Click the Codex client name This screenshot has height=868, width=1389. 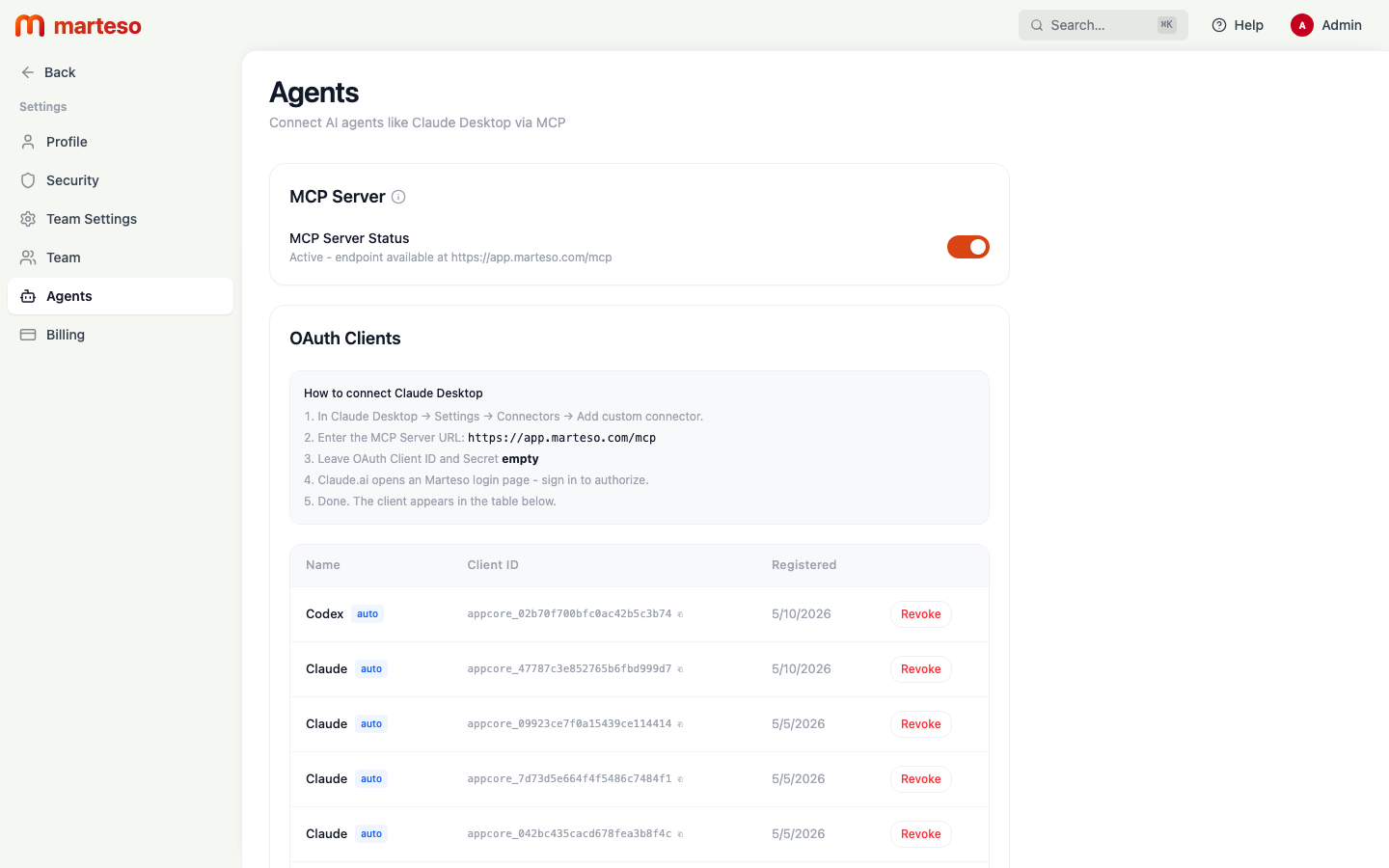pyautogui.click(x=325, y=614)
